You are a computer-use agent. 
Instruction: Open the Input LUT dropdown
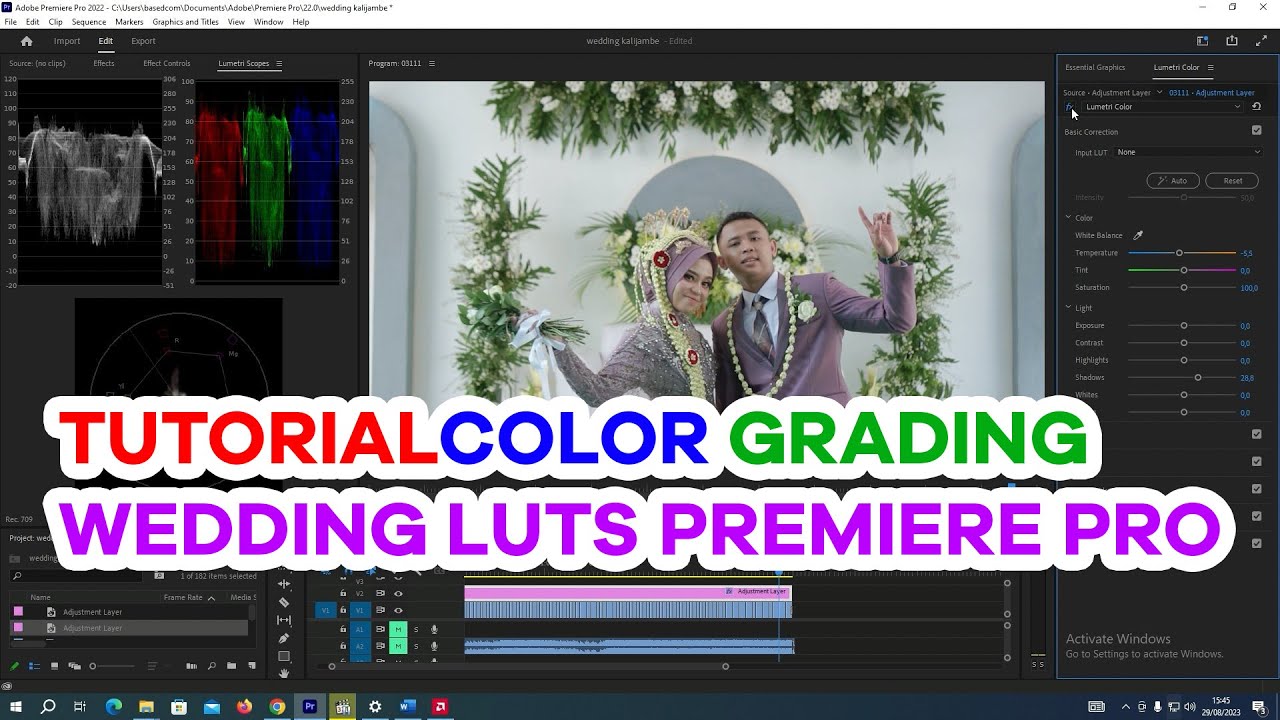[1189, 152]
